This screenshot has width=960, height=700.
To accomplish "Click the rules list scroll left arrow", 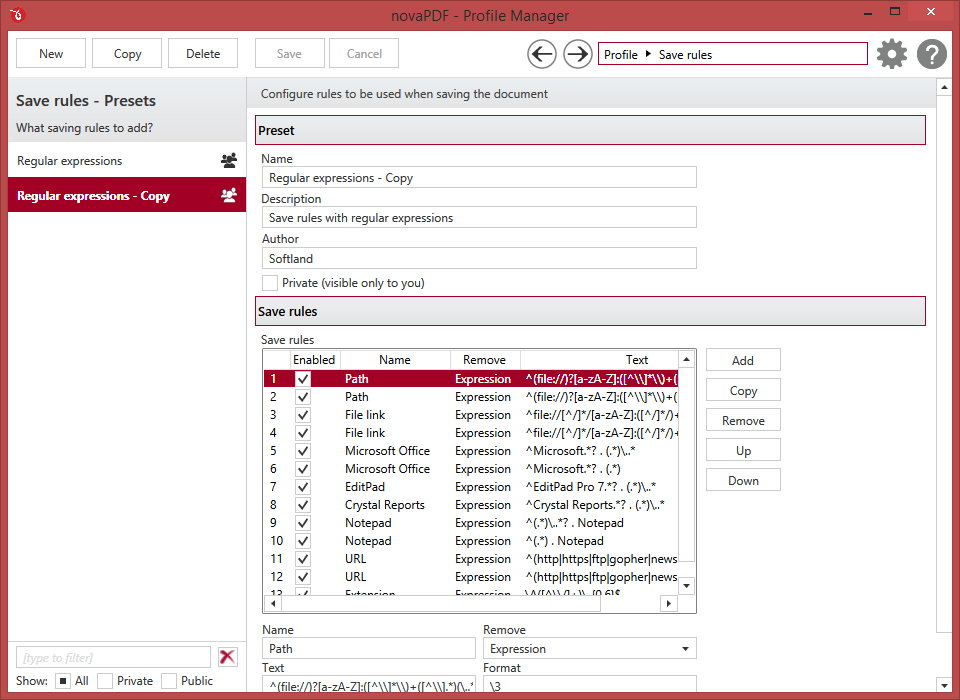I will [273, 603].
